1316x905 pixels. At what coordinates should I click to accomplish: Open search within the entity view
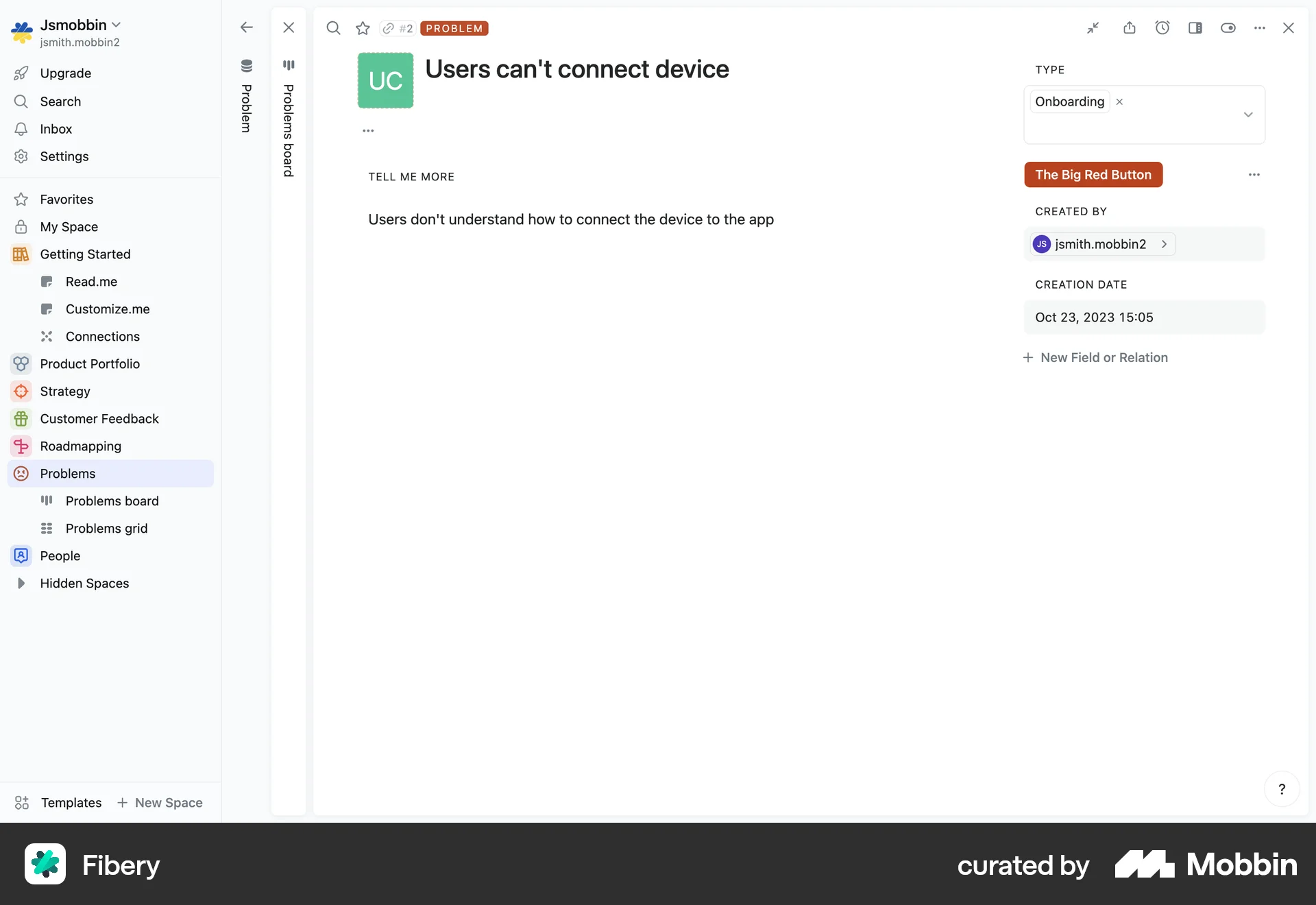333,28
